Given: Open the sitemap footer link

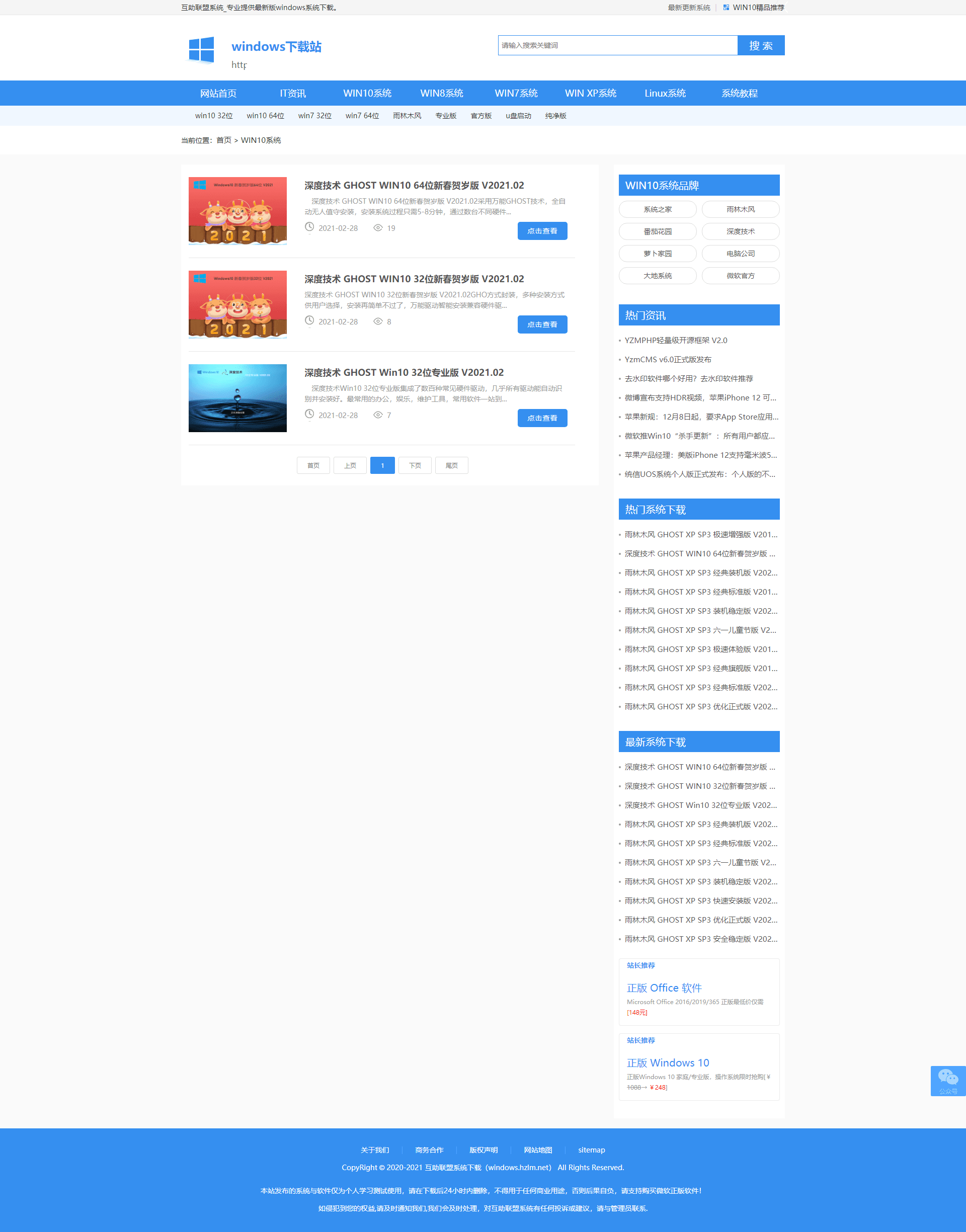Looking at the screenshot, I should click(x=592, y=1150).
